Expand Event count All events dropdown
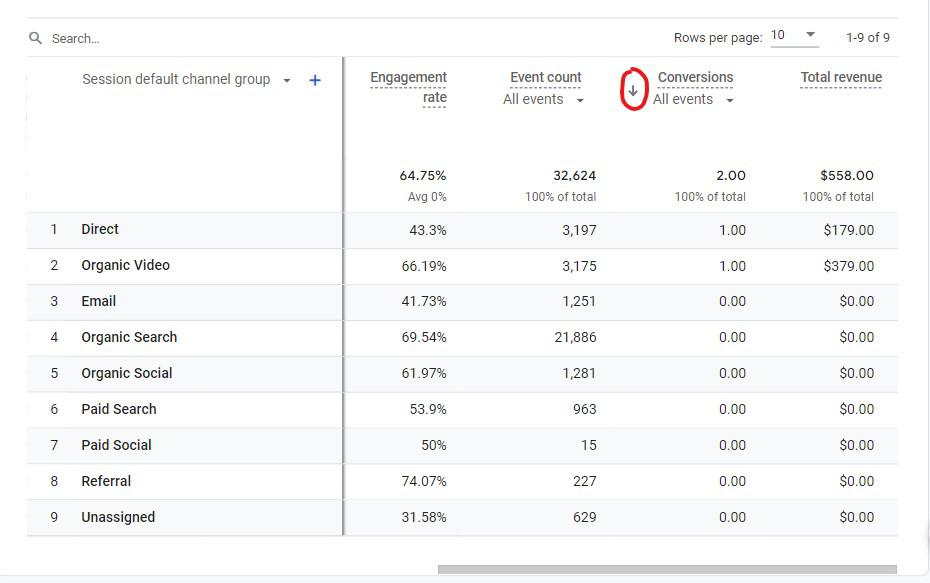930x583 pixels. pyautogui.click(x=544, y=100)
